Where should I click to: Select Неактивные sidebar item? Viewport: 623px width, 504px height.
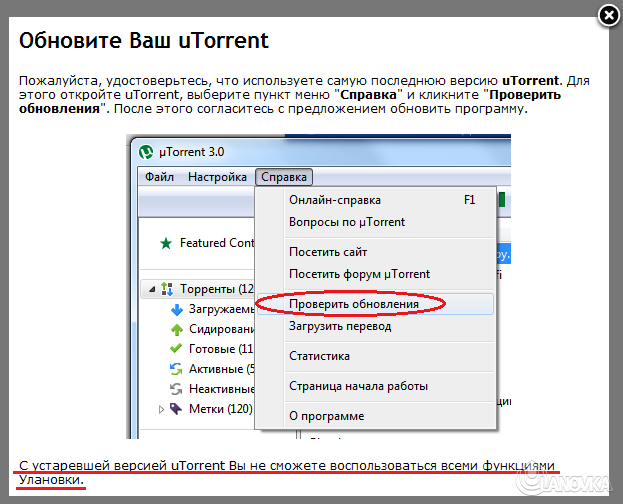[221, 389]
